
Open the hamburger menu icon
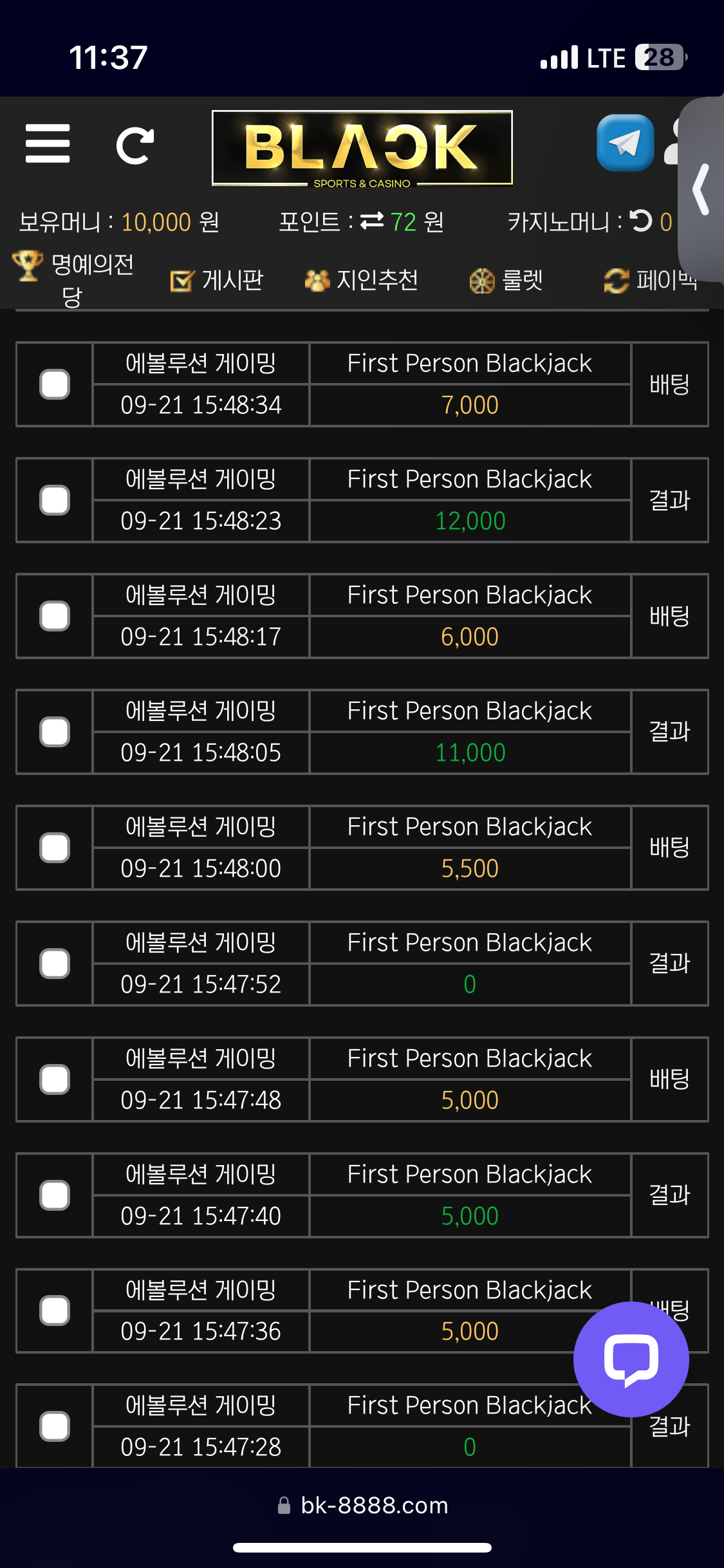tap(48, 144)
